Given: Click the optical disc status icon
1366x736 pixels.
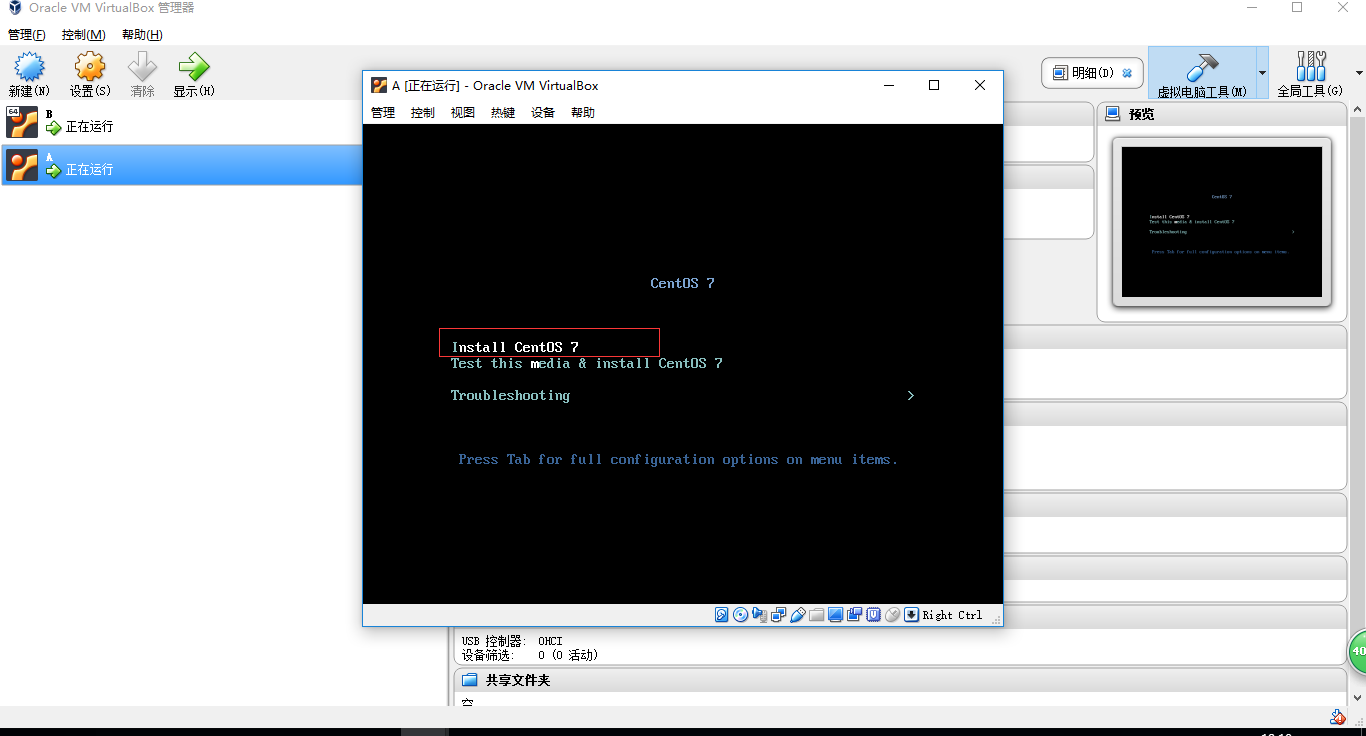Looking at the screenshot, I should [740, 615].
